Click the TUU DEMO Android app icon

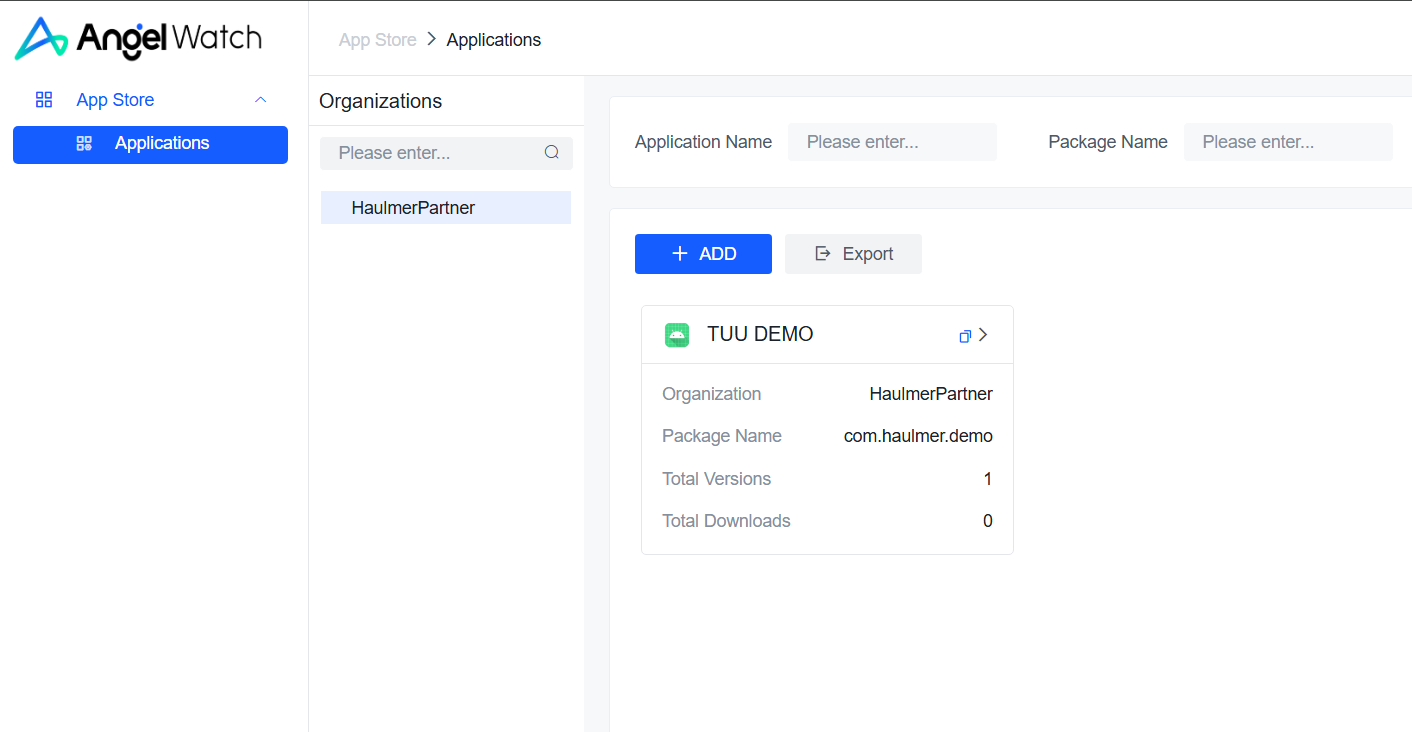pyautogui.click(x=677, y=335)
